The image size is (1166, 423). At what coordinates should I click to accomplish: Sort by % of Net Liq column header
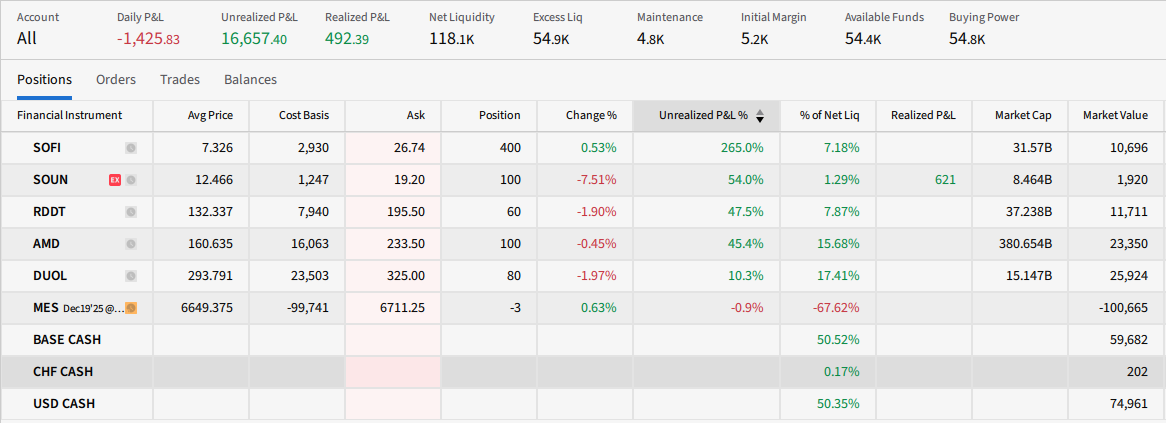[x=829, y=115]
